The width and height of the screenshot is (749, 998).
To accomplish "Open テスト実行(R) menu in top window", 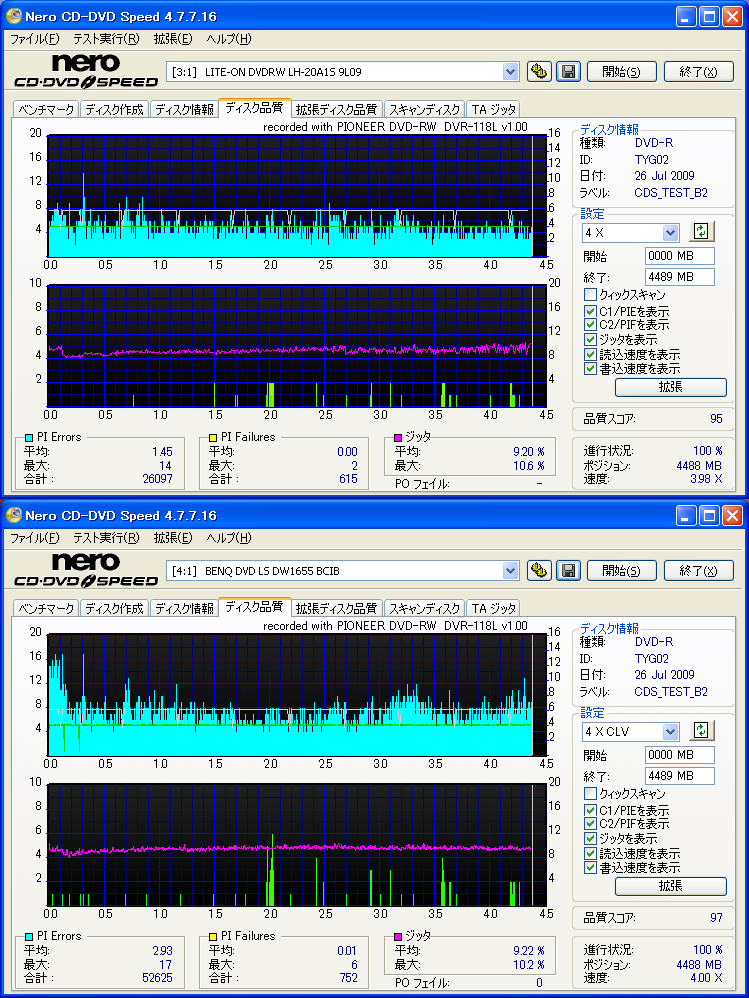I will (106, 39).
